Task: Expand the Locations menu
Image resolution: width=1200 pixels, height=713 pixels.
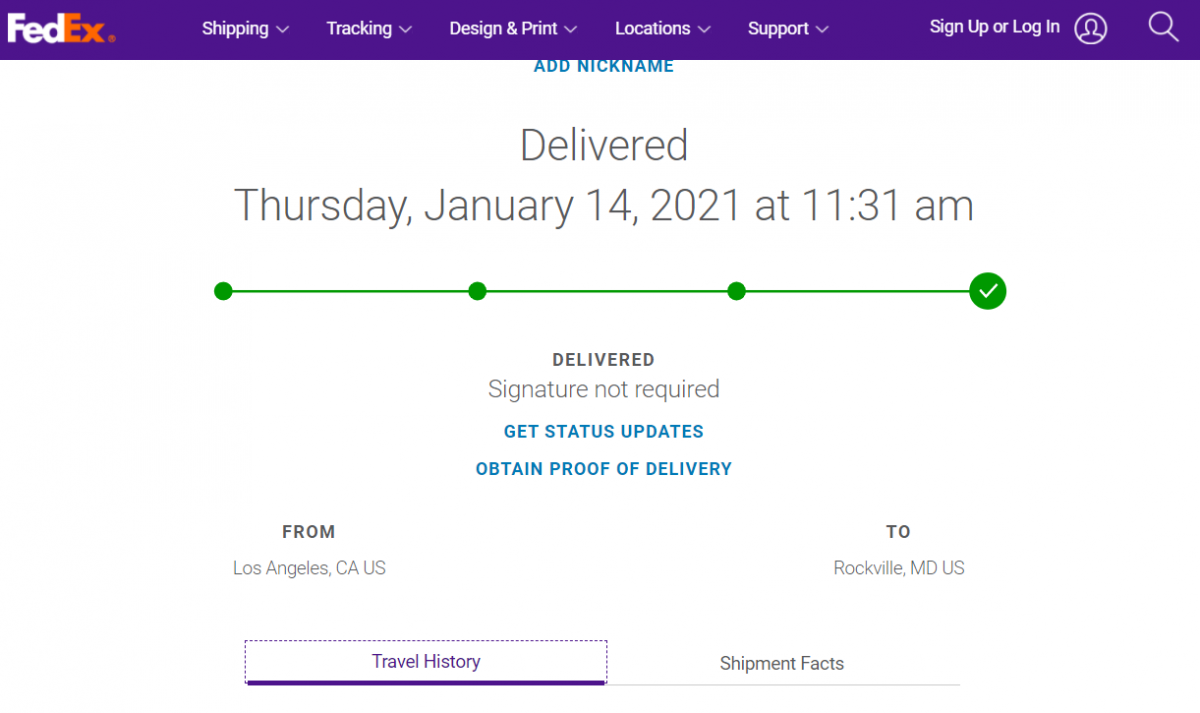Action: coord(662,29)
